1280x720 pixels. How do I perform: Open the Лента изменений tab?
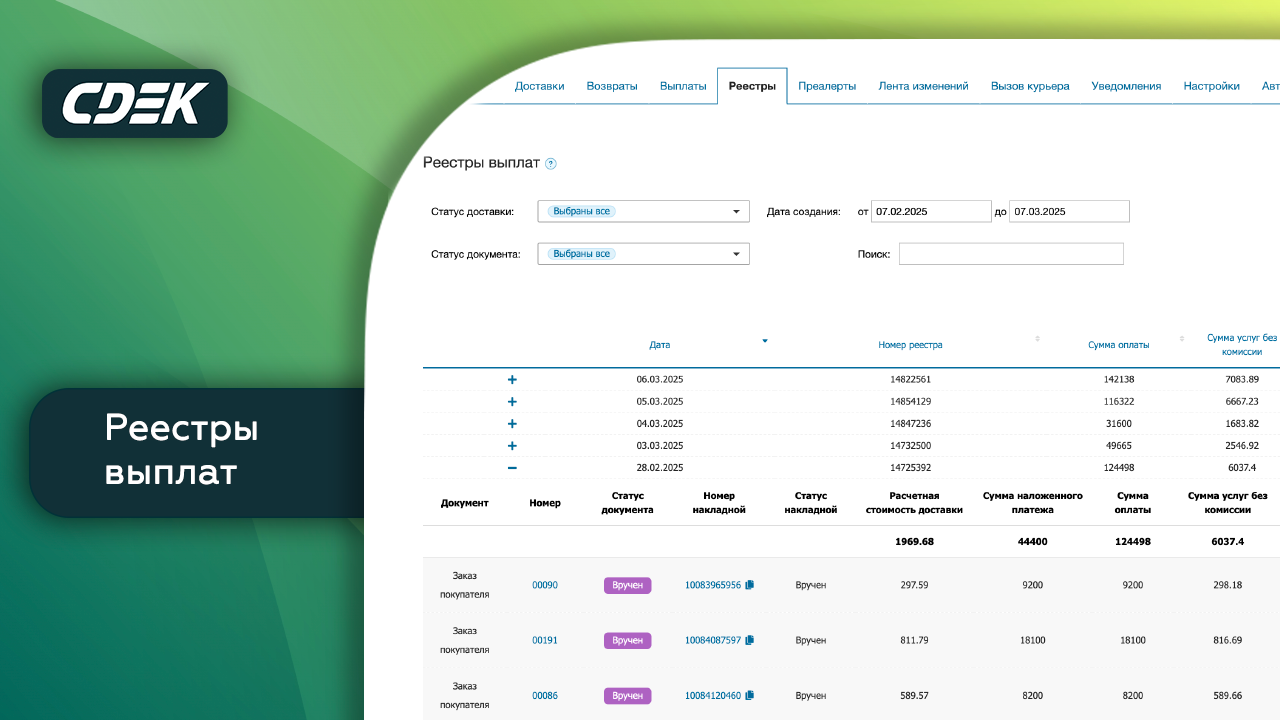click(x=923, y=86)
